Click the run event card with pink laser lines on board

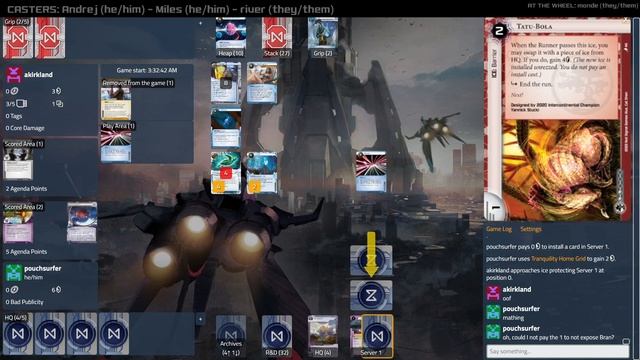[371, 171]
